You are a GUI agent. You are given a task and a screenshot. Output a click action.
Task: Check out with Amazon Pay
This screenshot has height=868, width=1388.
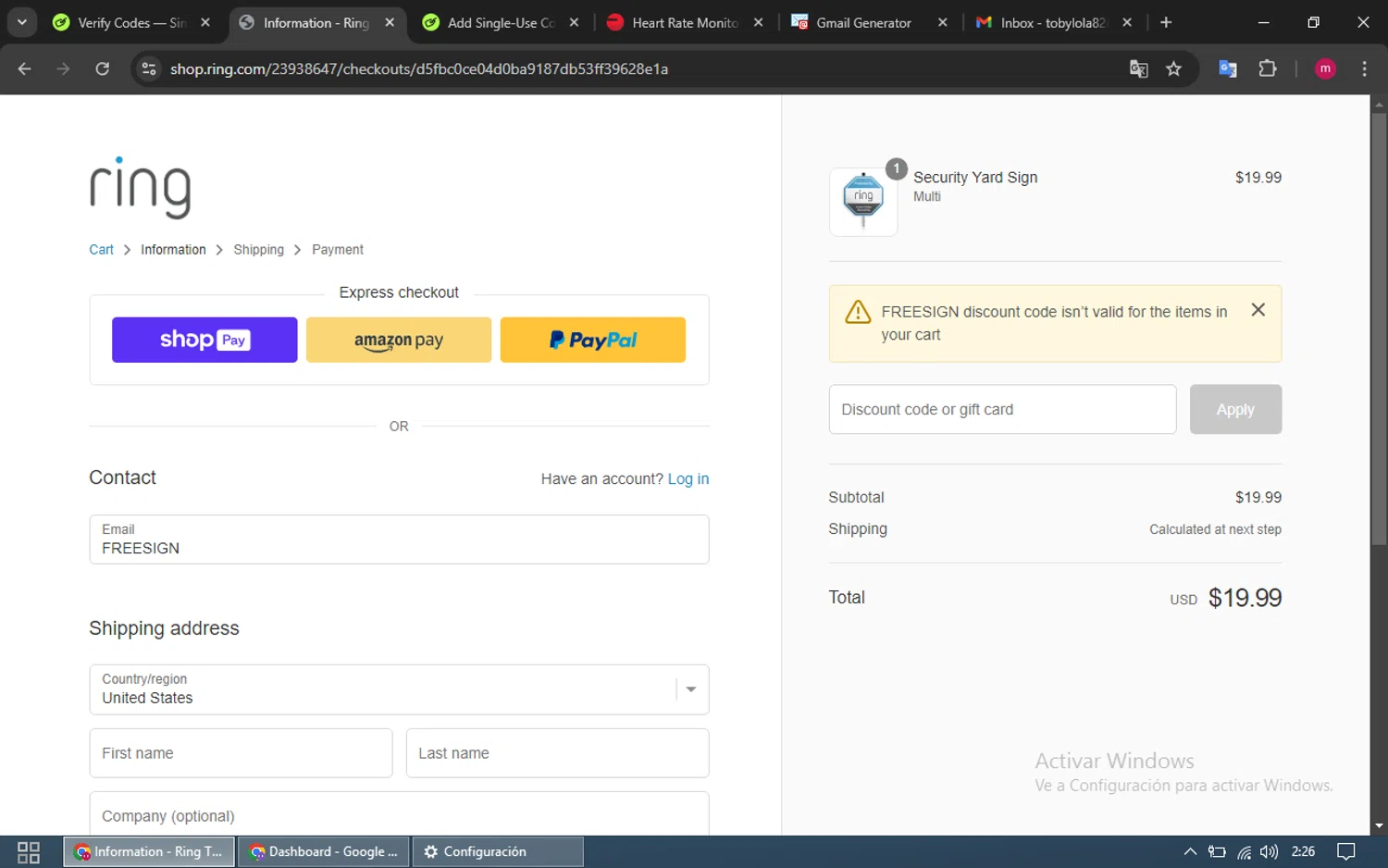pyautogui.click(x=399, y=340)
